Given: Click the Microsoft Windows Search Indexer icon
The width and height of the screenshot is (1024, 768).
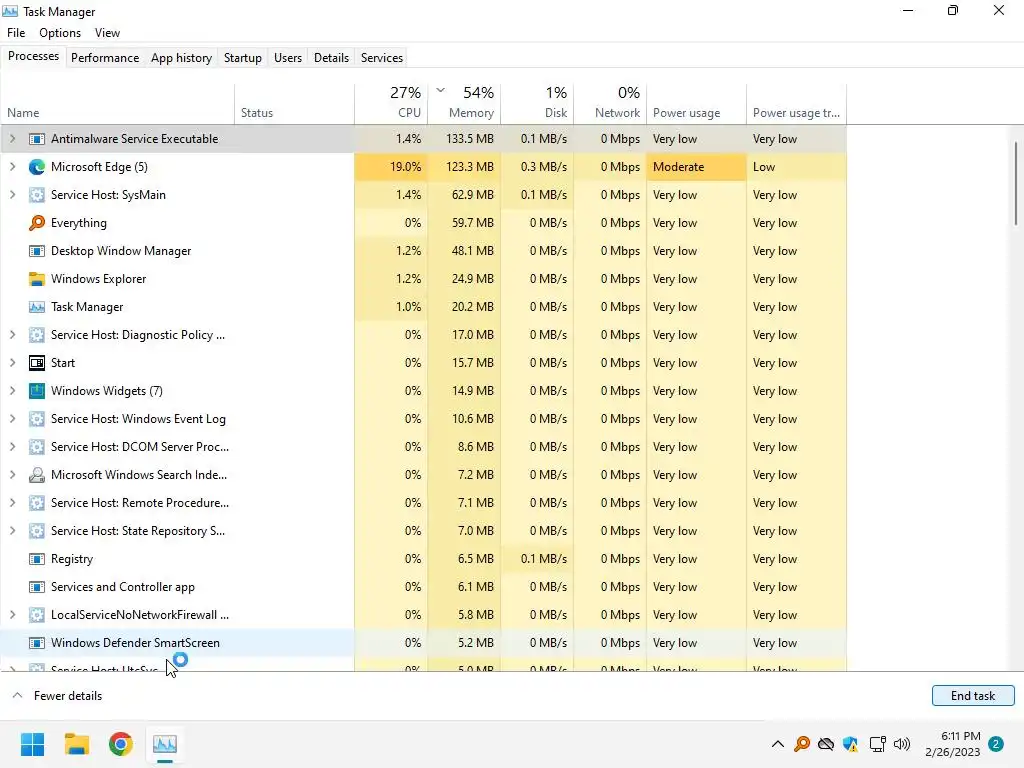Looking at the screenshot, I should pos(37,475).
